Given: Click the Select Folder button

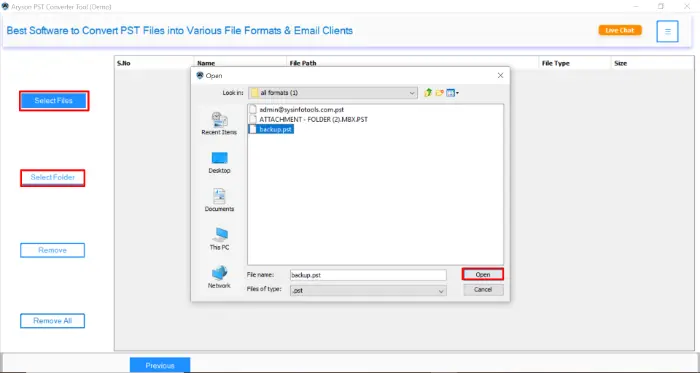Looking at the screenshot, I should point(53,178).
